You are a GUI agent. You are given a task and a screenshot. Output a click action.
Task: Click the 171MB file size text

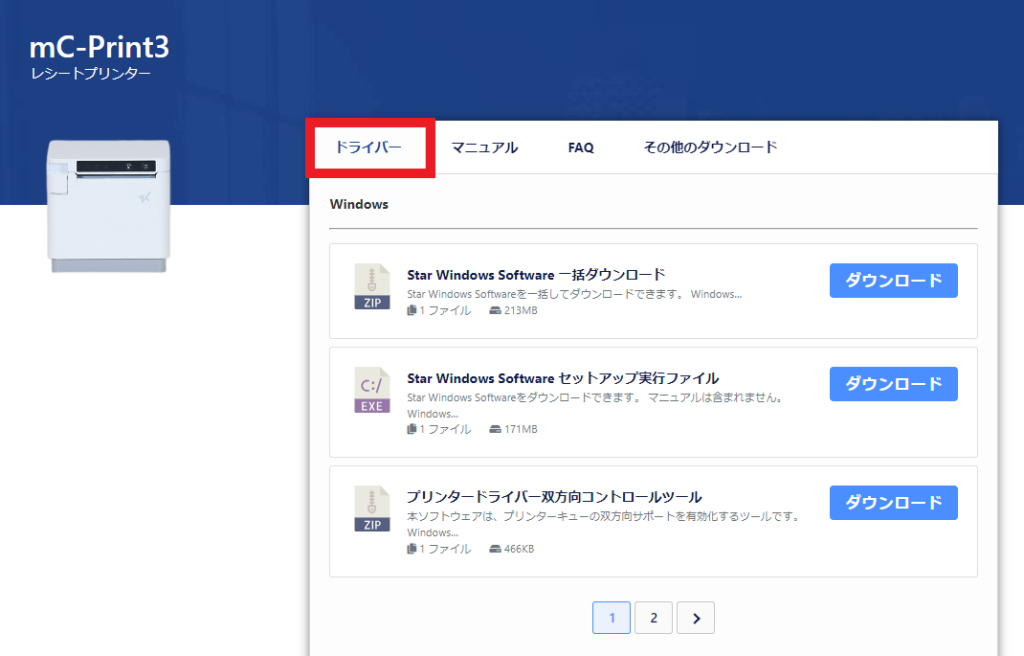pos(520,429)
